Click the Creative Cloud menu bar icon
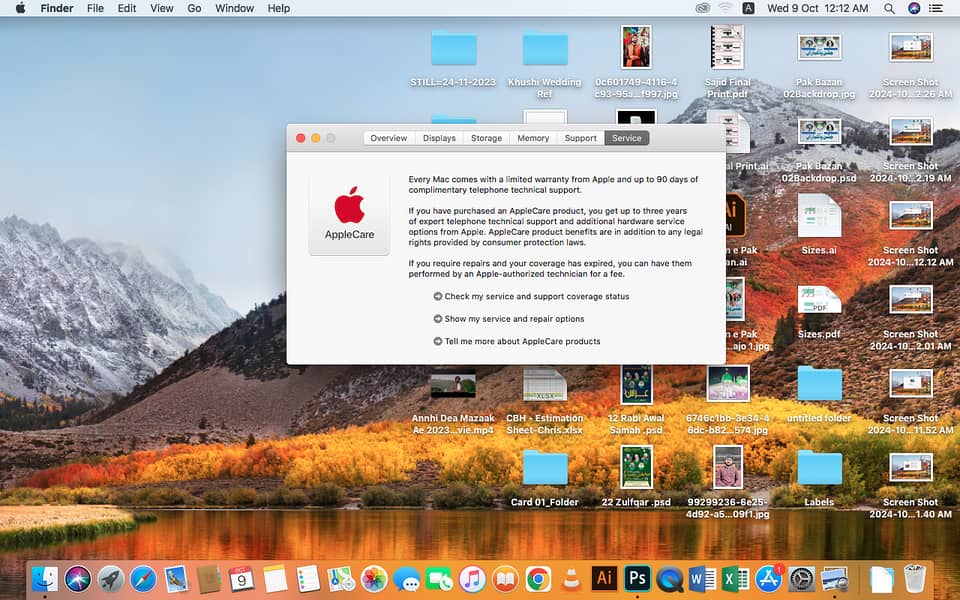The height and width of the screenshot is (600, 960). click(703, 8)
